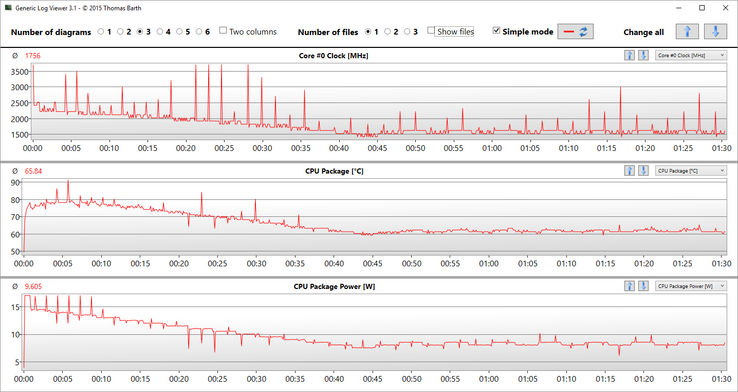Uncheck the Simple mode checkbox

pos(496,31)
